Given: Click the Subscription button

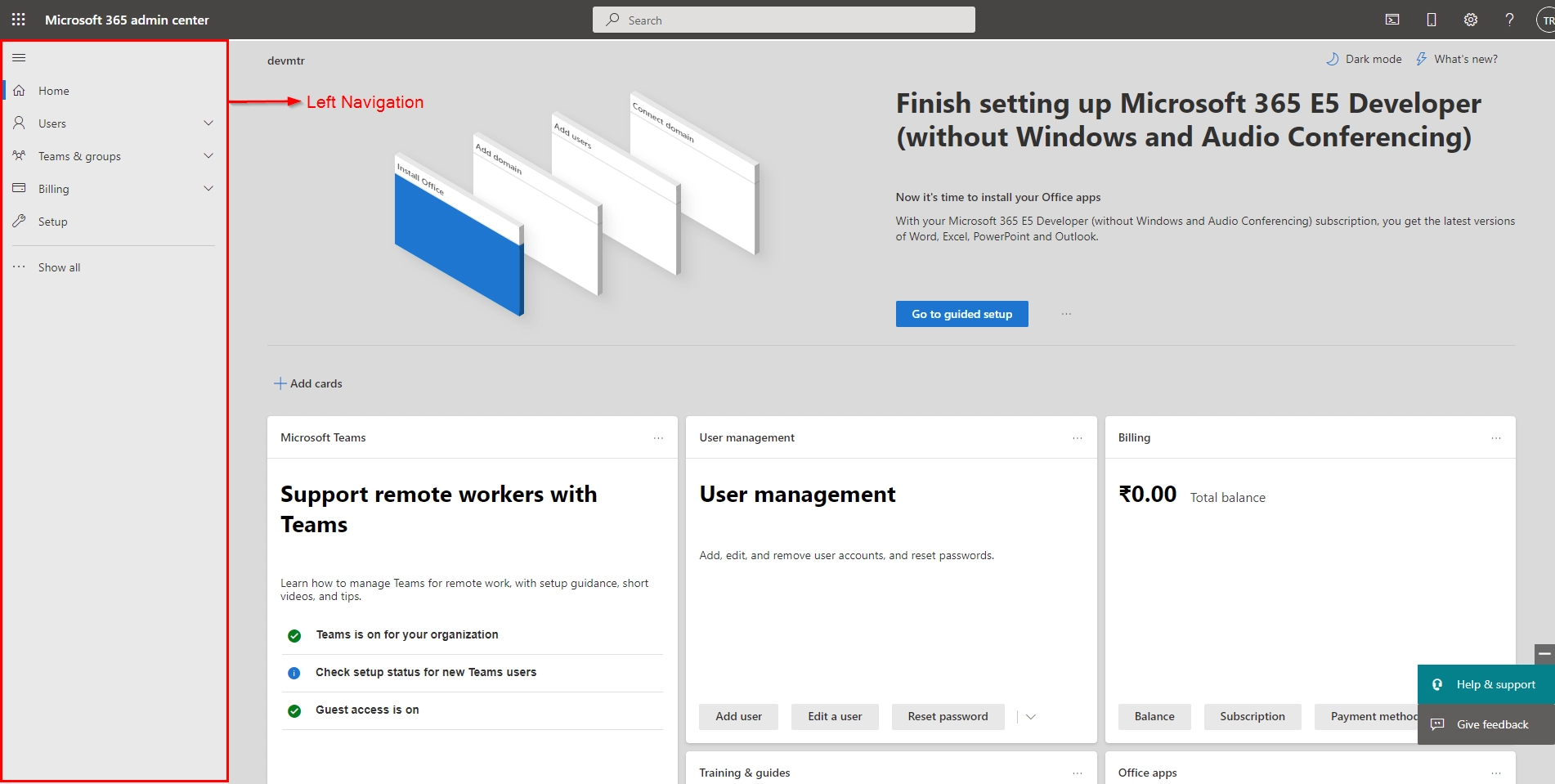Looking at the screenshot, I should pos(1253,717).
